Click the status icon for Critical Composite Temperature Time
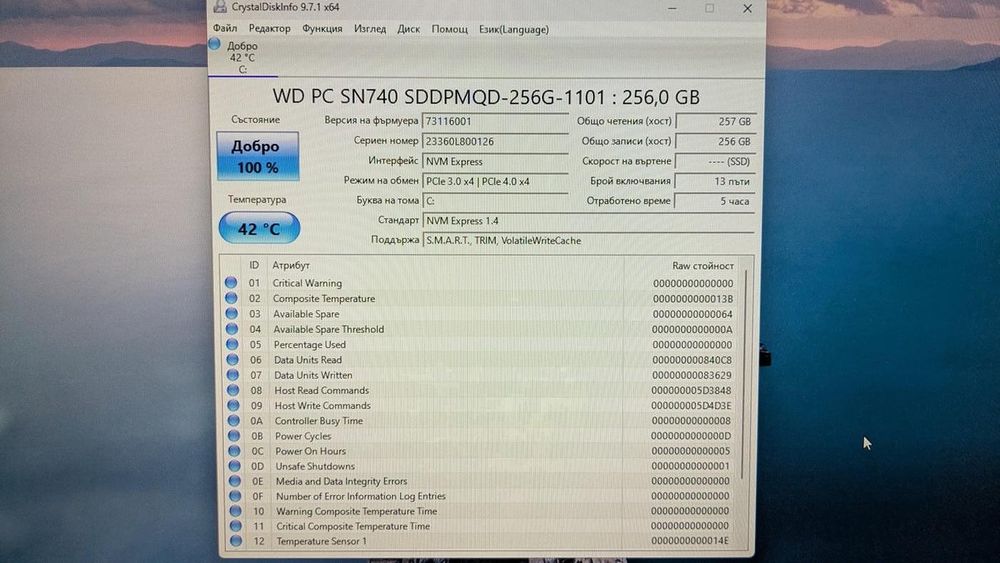 point(236,526)
